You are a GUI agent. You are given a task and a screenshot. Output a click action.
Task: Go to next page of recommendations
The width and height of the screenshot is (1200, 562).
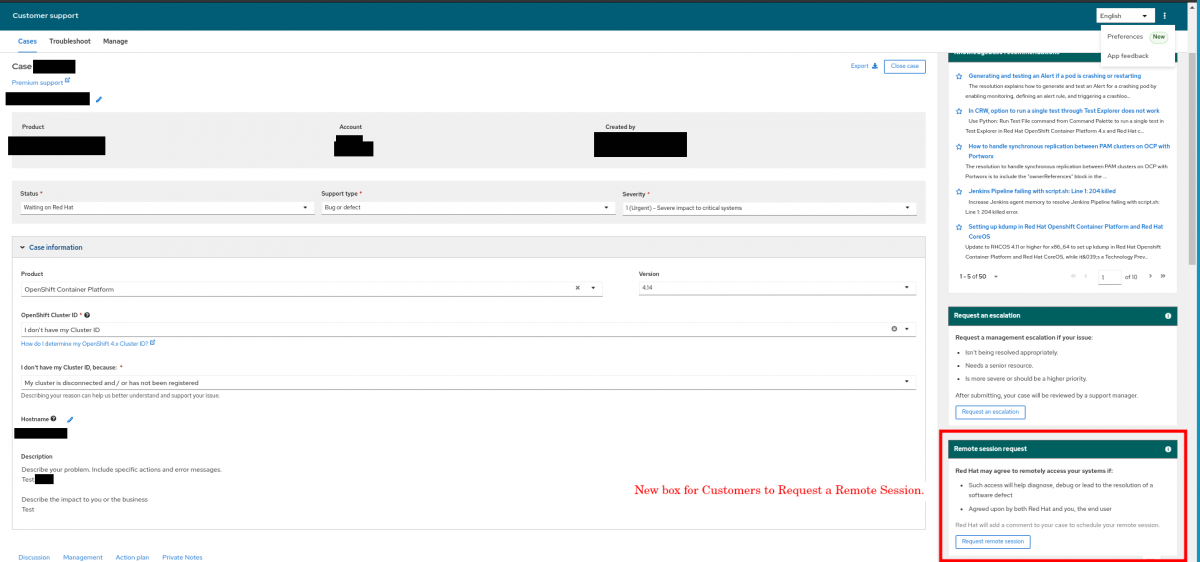[x=1150, y=276]
